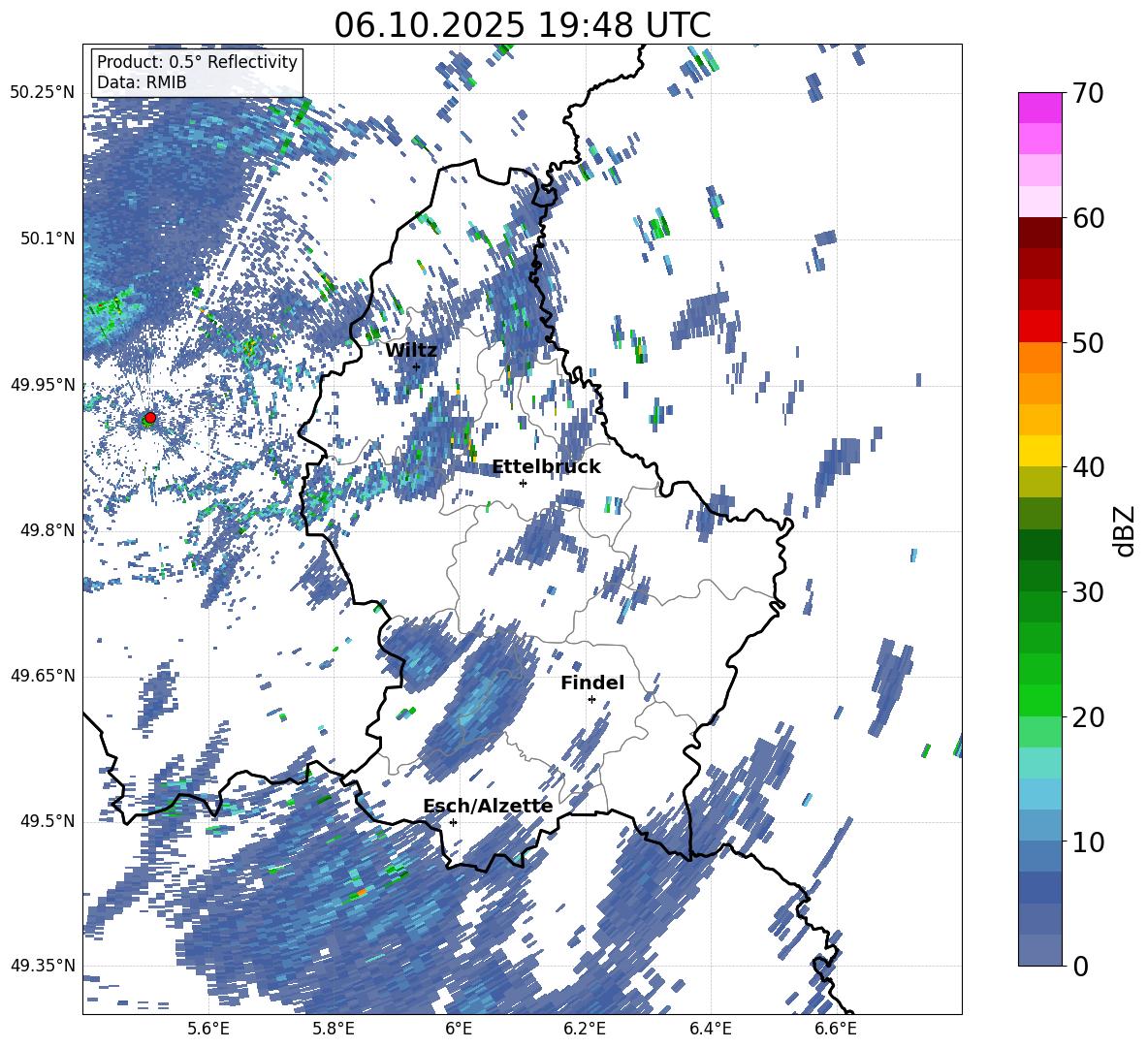1148x1048 pixels.
Task: Click the bright green colorbar segment above 20
Action: click(1039, 700)
